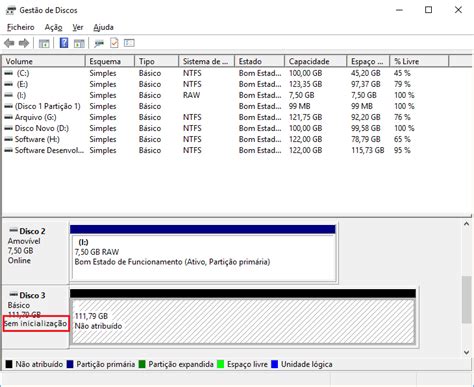The height and width of the screenshot is (387, 474).
Task: Click the disk pane scroll down arrow
Action: click(466, 352)
